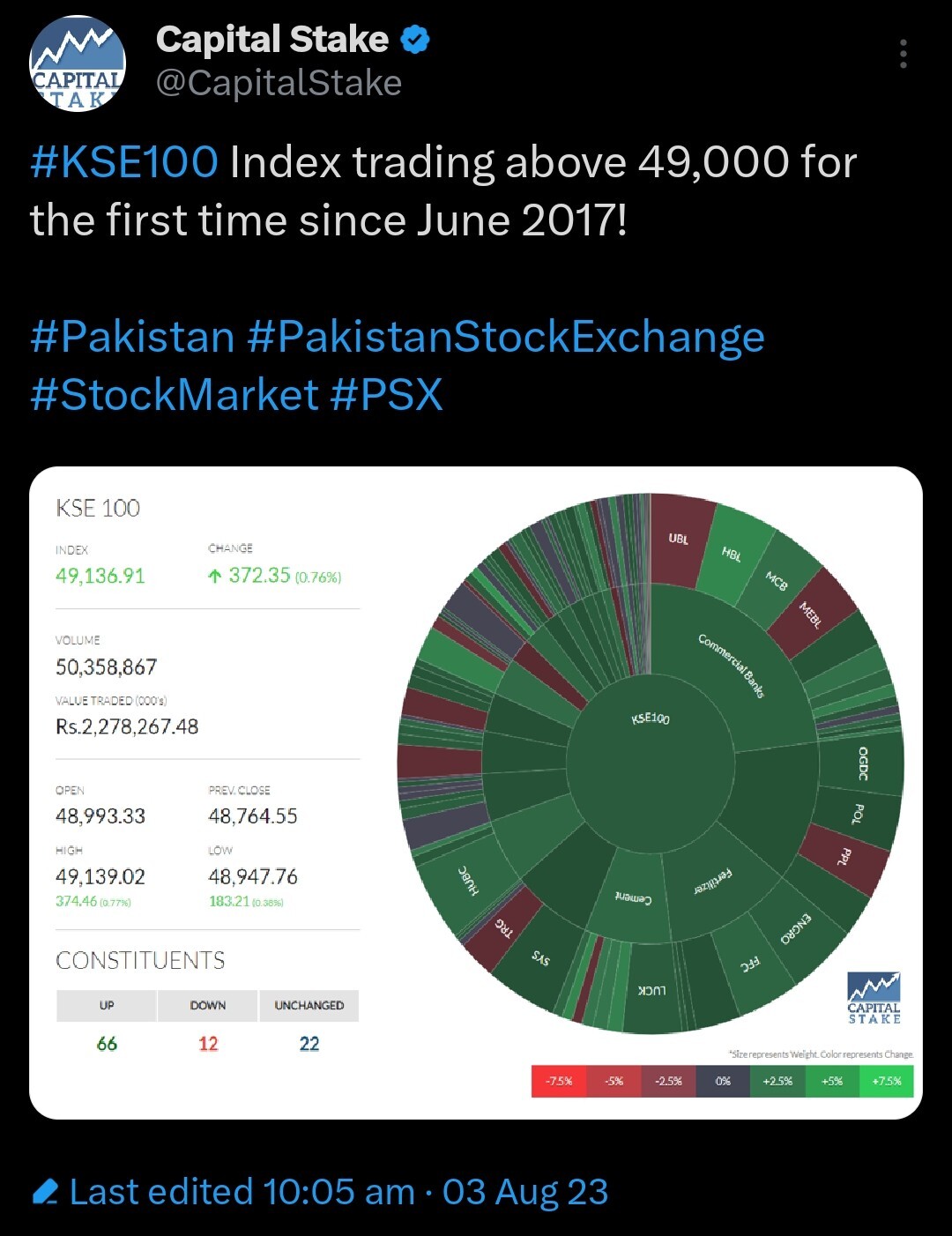Click the Capital Stake logo in chart
Image resolution: width=952 pixels, height=1236 pixels.
pos(874,997)
